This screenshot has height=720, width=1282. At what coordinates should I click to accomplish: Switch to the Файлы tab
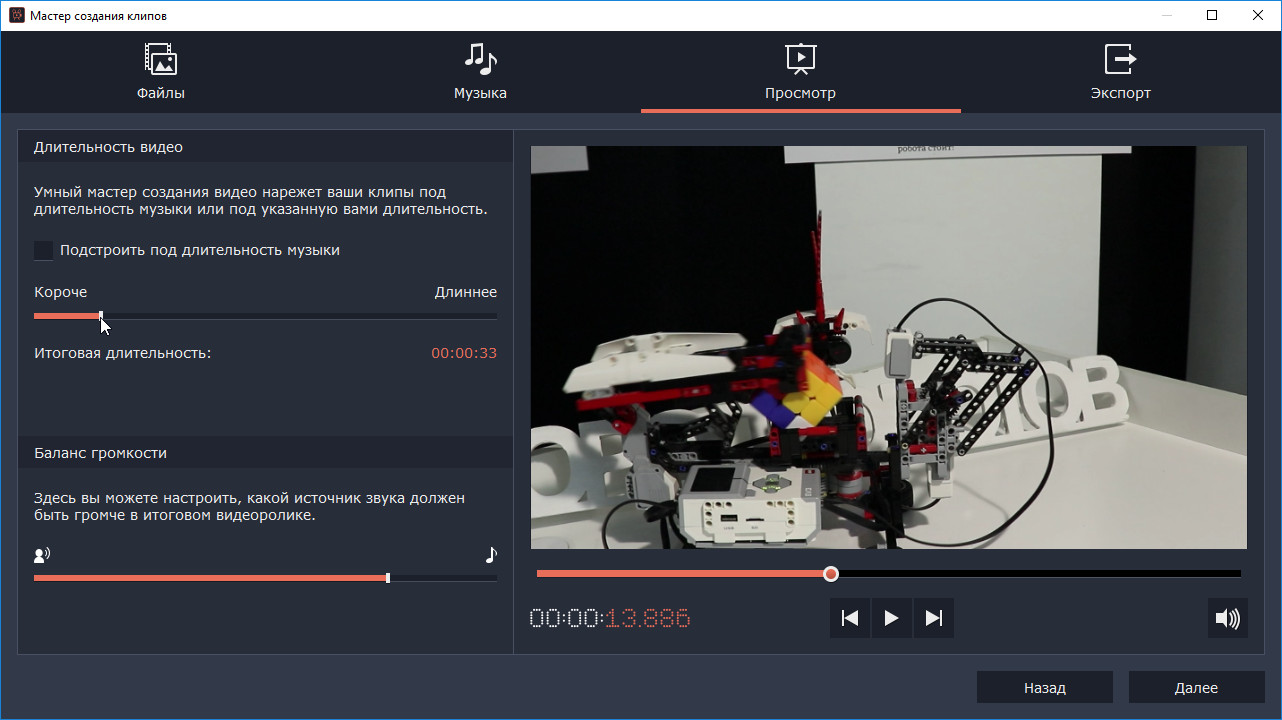tap(161, 93)
